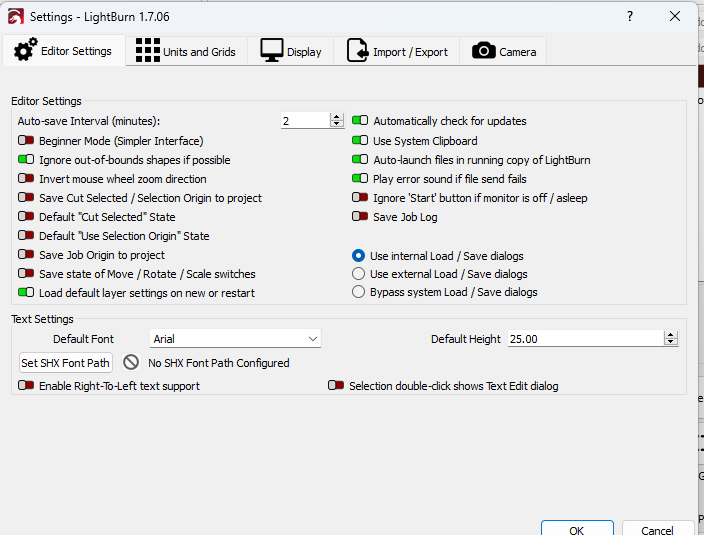Viewport: 704px width, 535px height.
Task: Disable Load default layer settings on new or restart
Action: coord(26,292)
